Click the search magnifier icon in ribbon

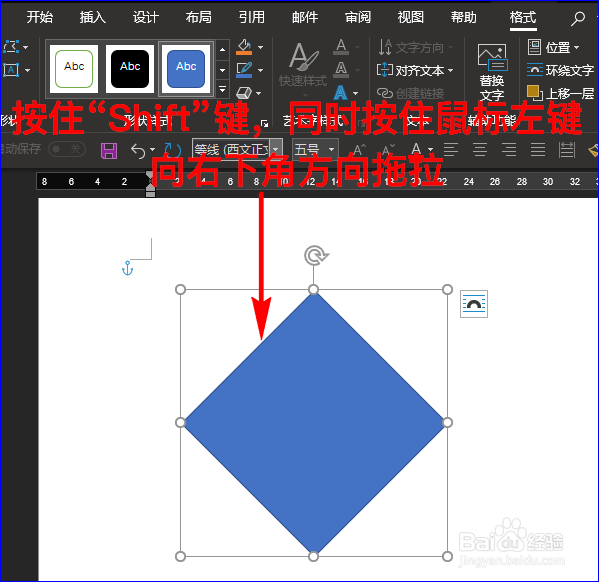[x=578, y=18]
